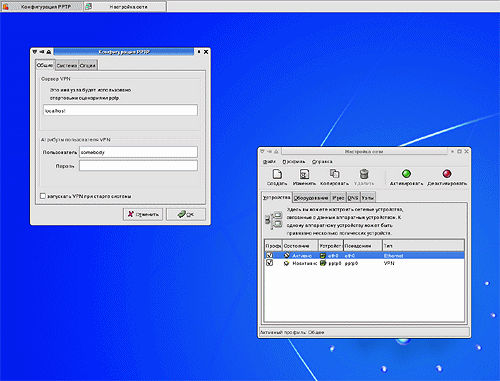Click the Активно status text

tap(302, 256)
